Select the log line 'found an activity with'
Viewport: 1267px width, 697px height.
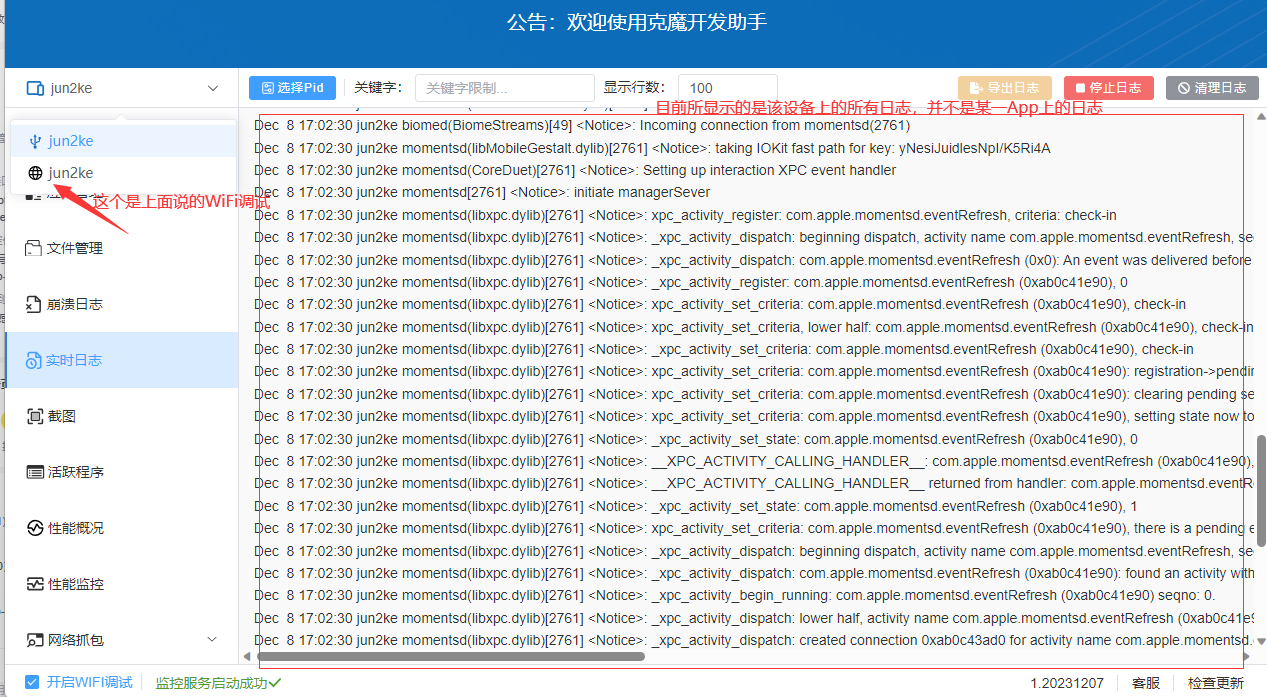point(753,573)
